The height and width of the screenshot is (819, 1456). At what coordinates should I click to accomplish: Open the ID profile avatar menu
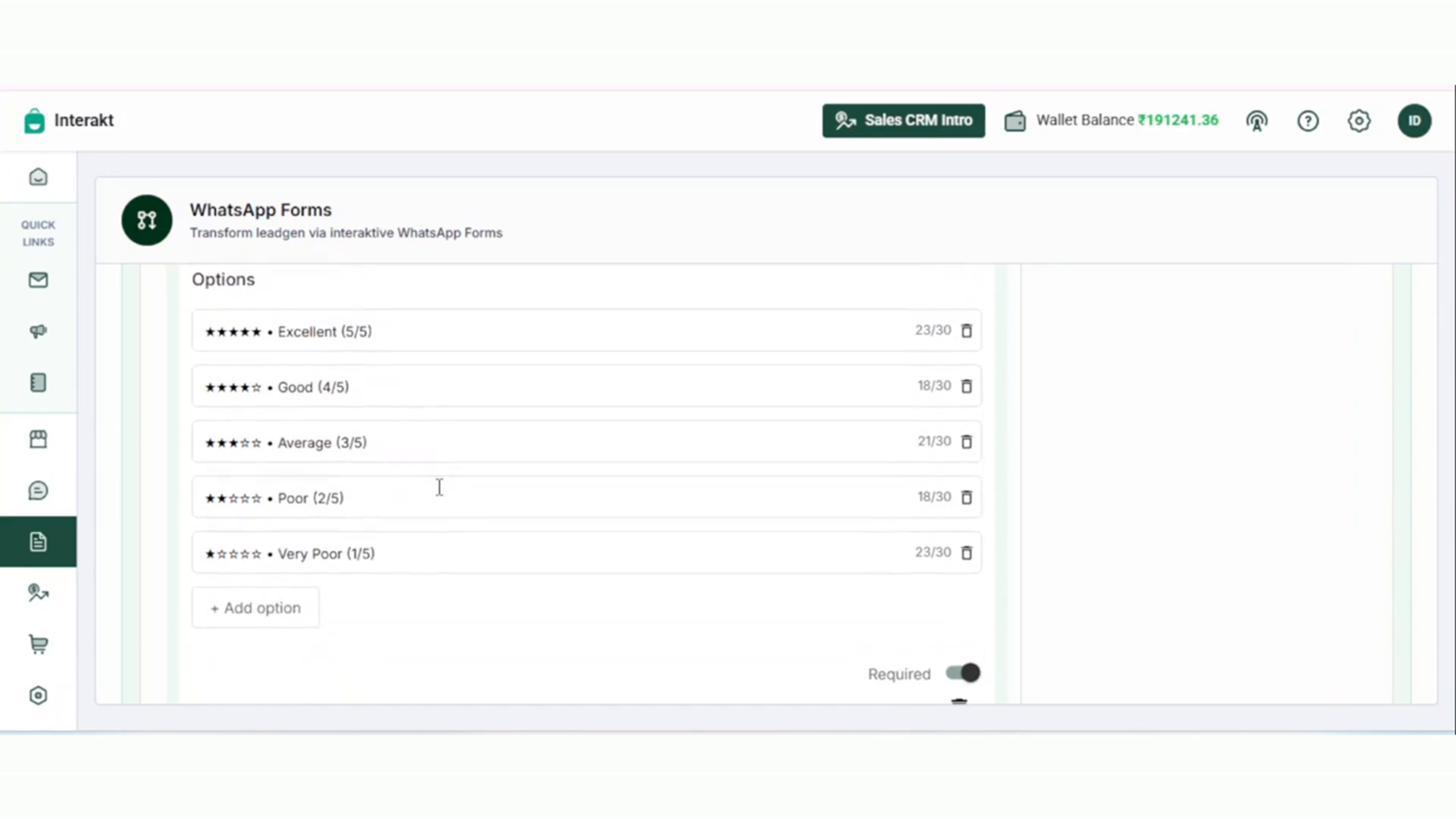pyautogui.click(x=1414, y=120)
